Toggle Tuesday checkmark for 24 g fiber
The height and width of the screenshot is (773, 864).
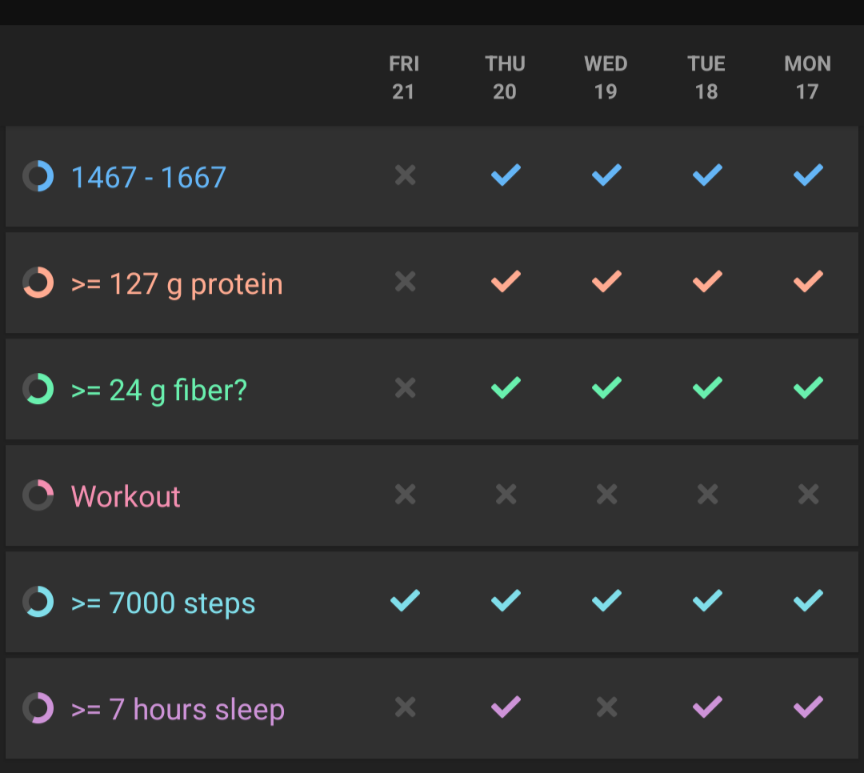pyautogui.click(x=707, y=388)
